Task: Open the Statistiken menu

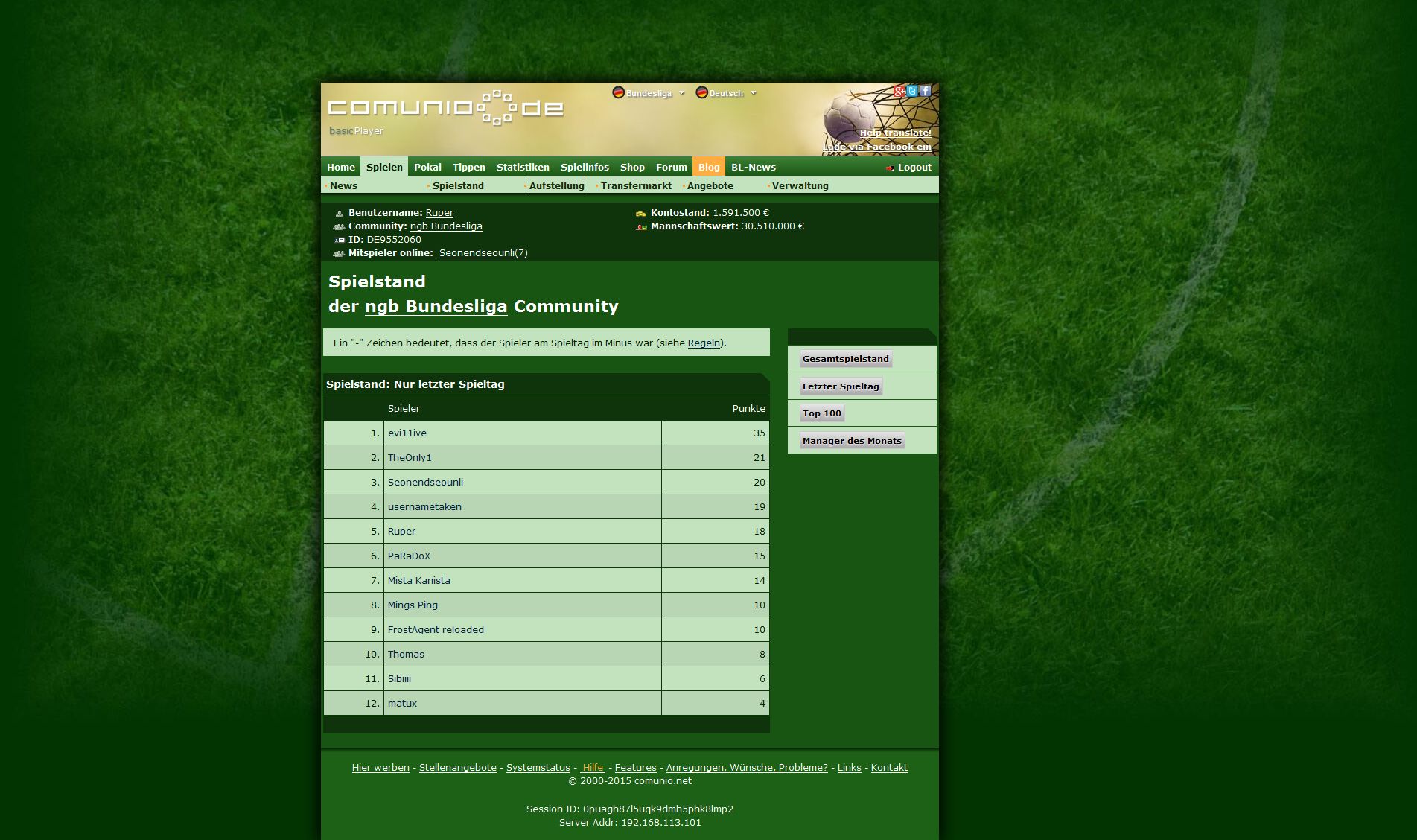Action: tap(523, 167)
